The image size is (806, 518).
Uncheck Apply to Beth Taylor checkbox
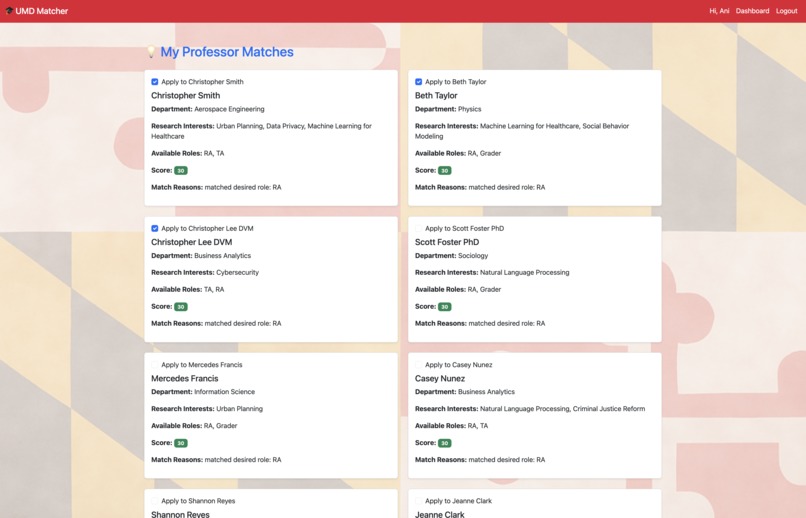point(418,82)
